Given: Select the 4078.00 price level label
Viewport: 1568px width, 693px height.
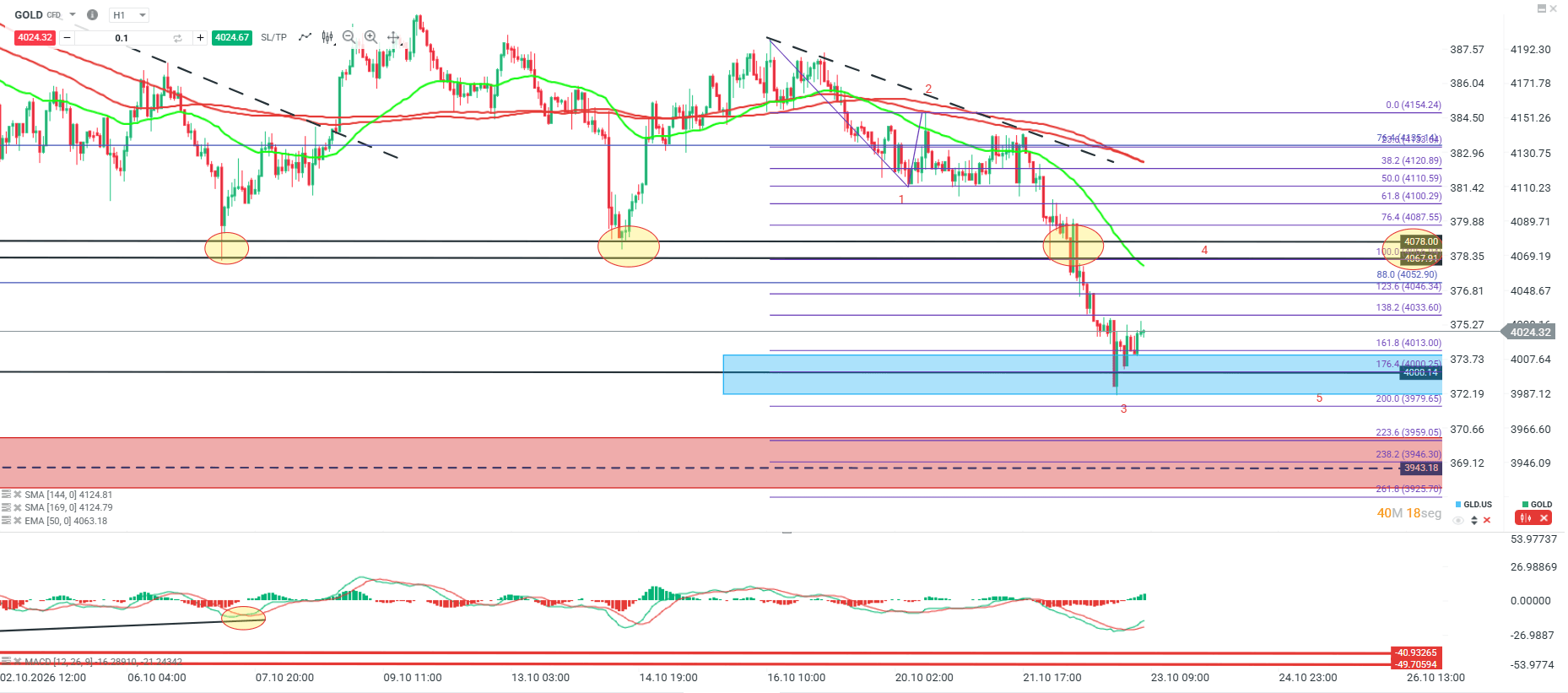Looking at the screenshot, I should tap(1421, 241).
